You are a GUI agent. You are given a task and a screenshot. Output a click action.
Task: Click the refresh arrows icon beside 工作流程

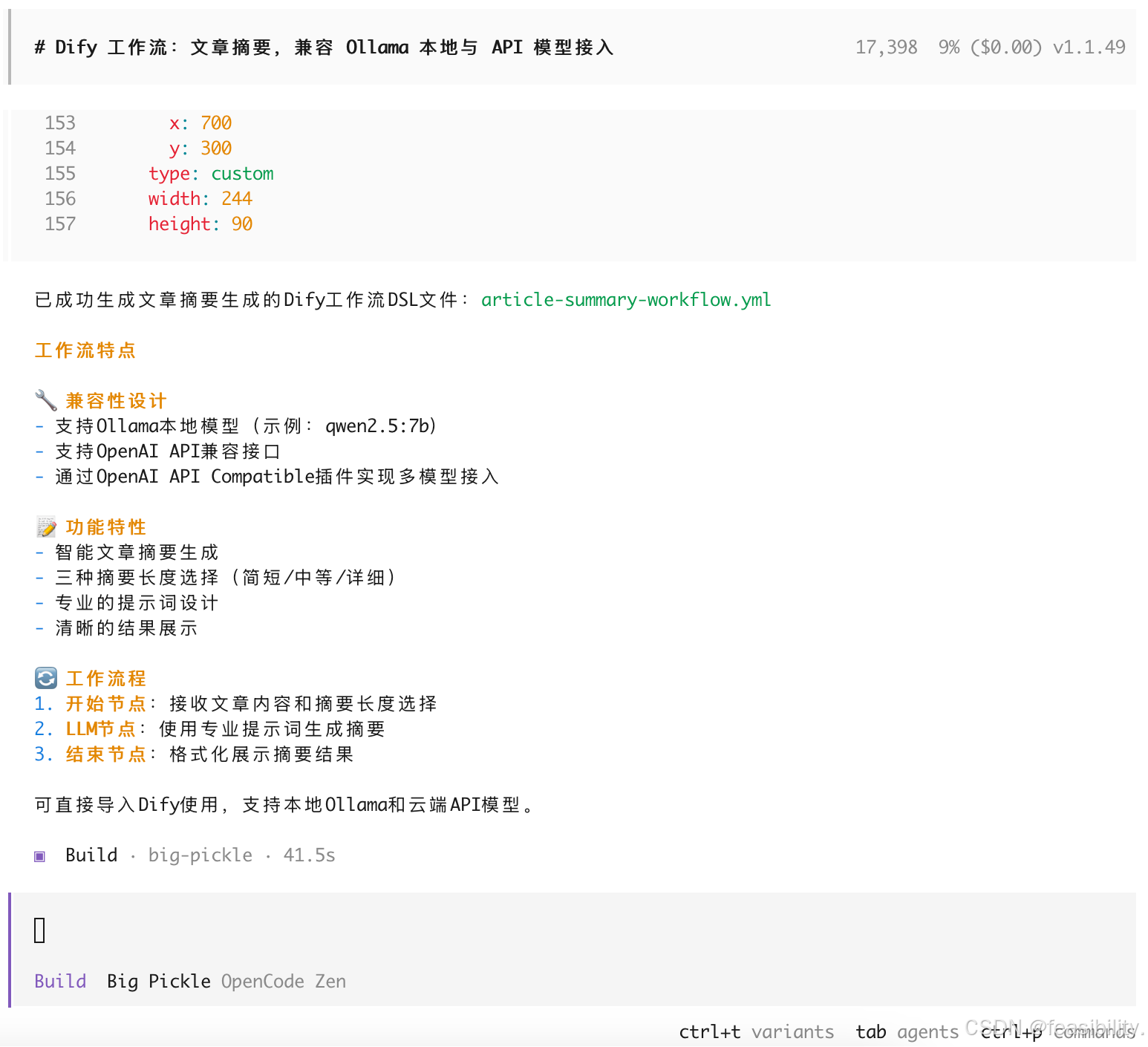pyautogui.click(x=46, y=678)
